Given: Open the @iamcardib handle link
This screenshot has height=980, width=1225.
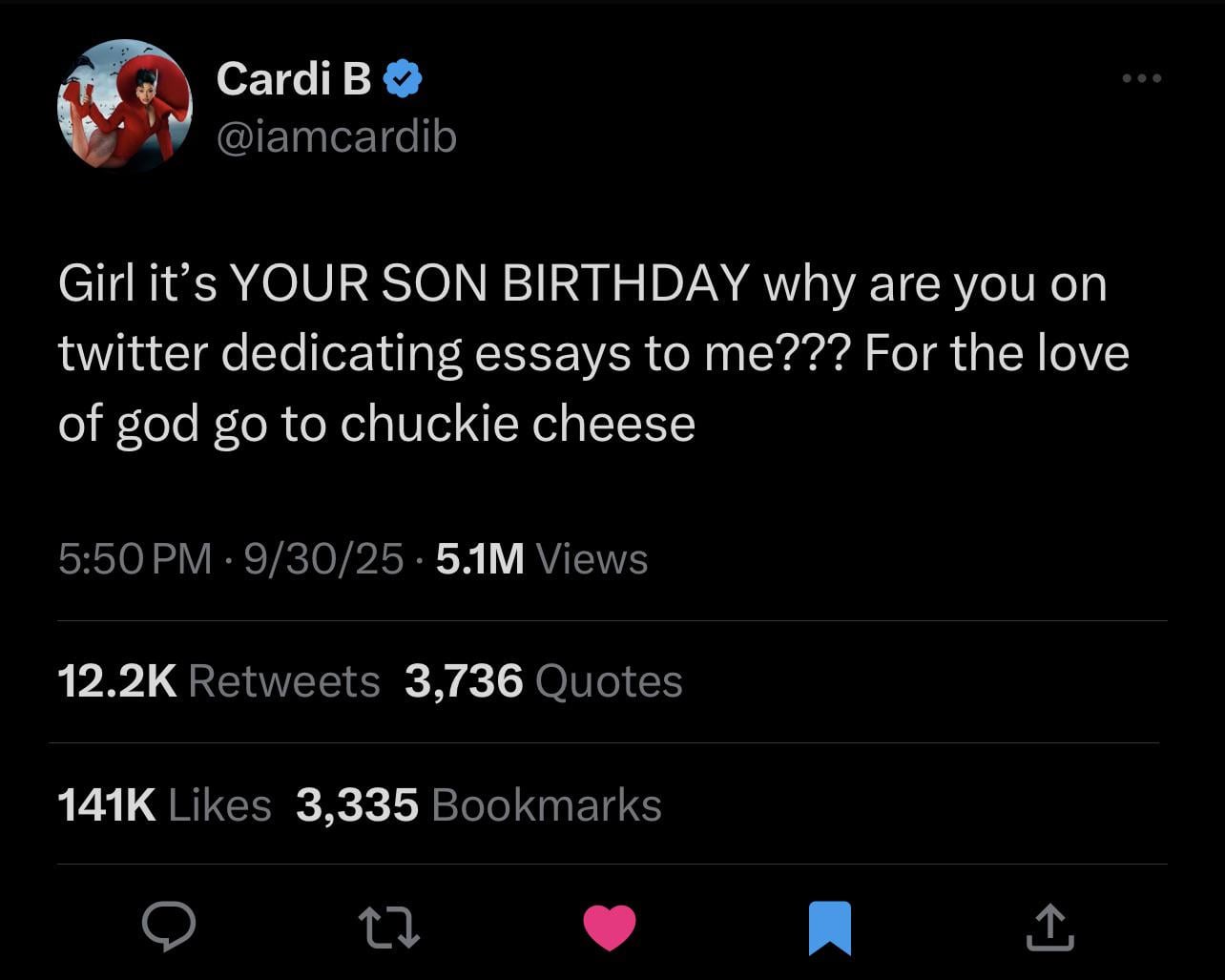Looking at the screenshot, I should pyautogui.click(x=337, y=136).
